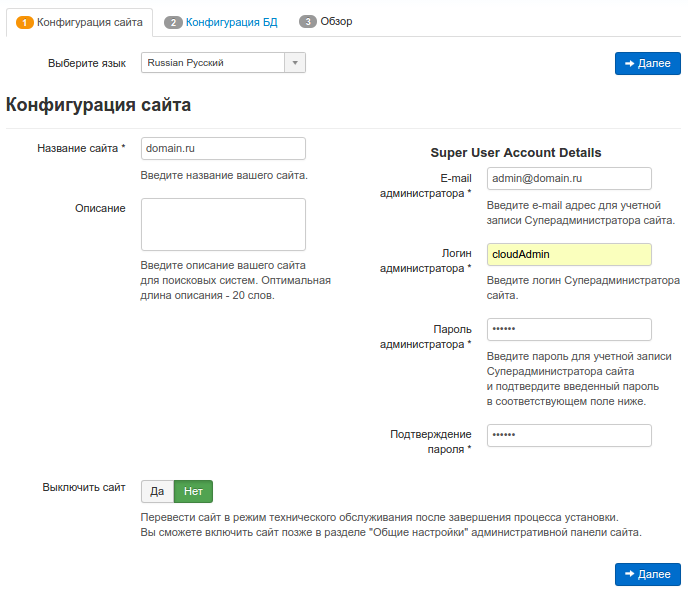Set Выключить сайт to Нет
688x593 pixels.
tap(193, 491)
